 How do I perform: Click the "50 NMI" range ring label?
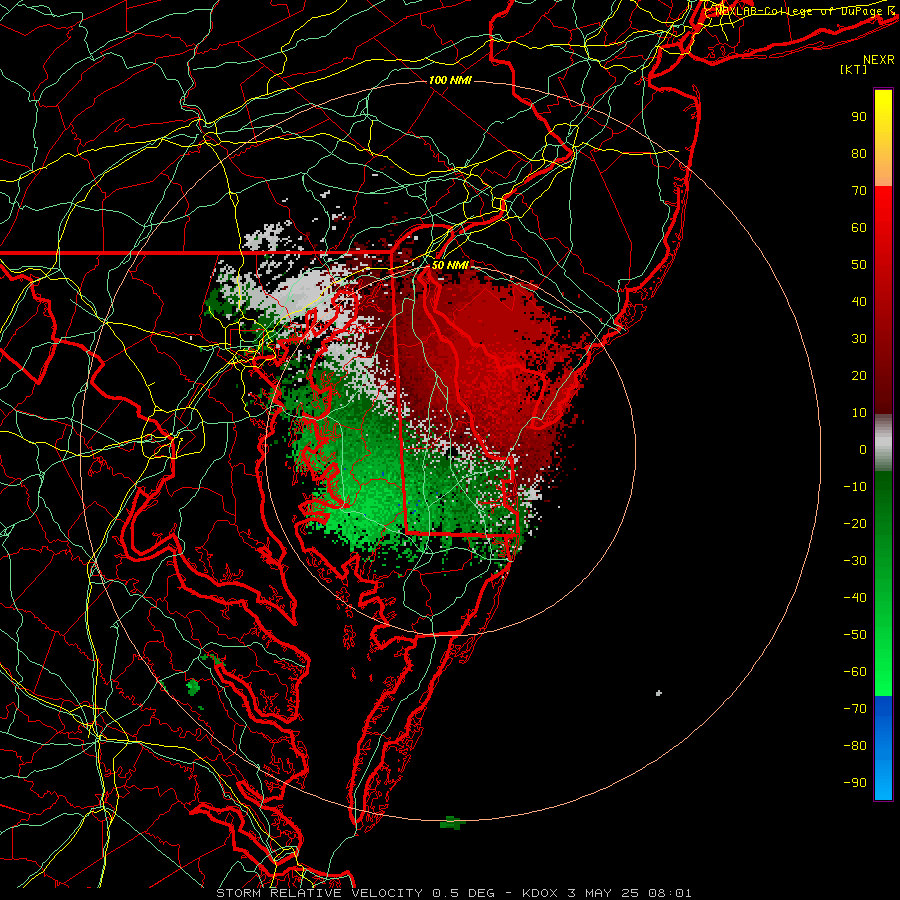coord(450,265)
